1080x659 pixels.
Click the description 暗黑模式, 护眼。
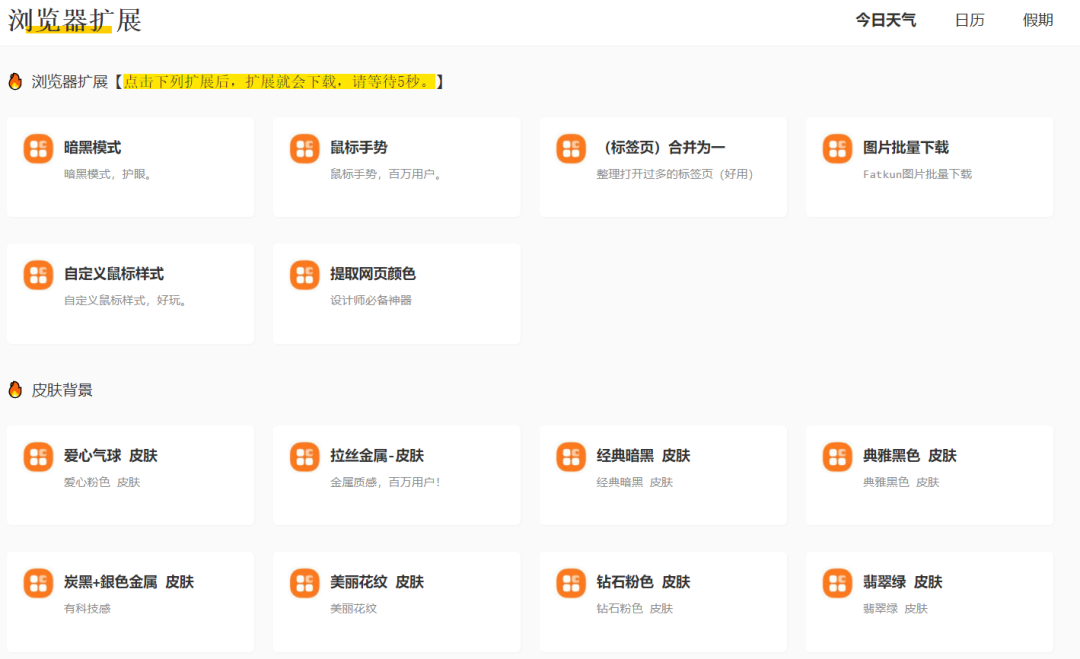click(x=107, y=174)
